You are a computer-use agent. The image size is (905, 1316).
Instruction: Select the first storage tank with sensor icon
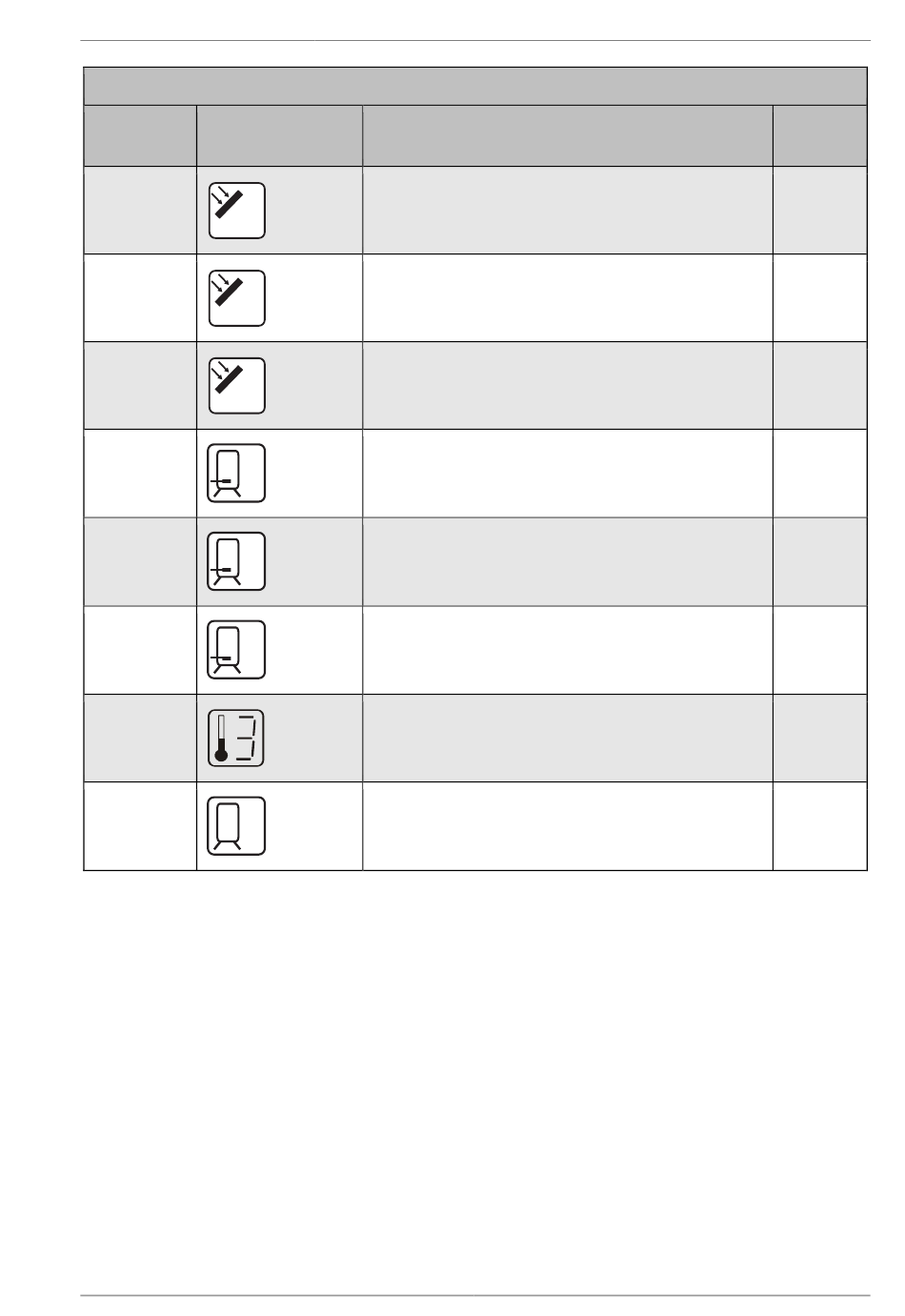[236, 473]
